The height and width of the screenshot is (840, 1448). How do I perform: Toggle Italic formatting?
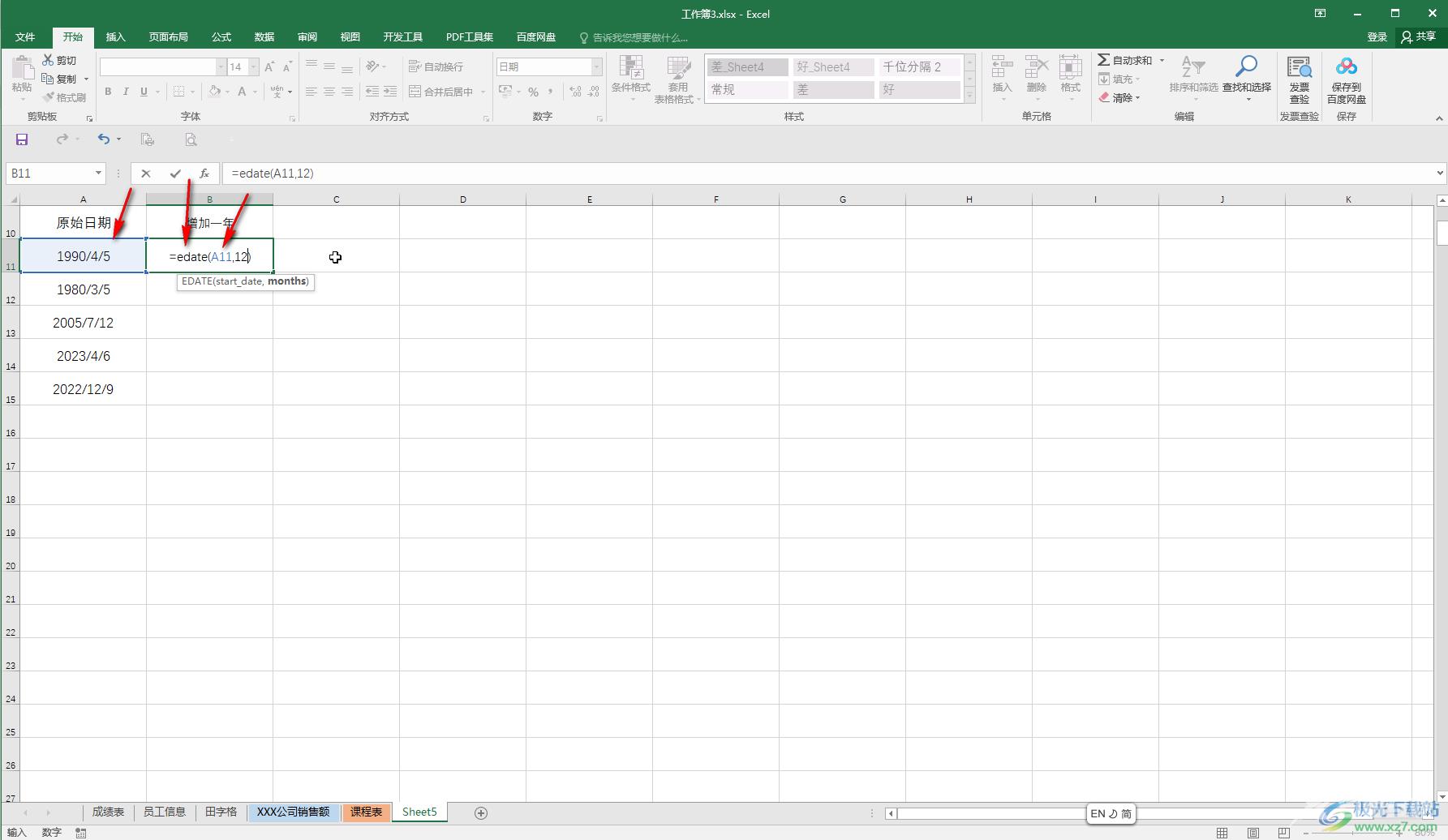tap(126, 92)
